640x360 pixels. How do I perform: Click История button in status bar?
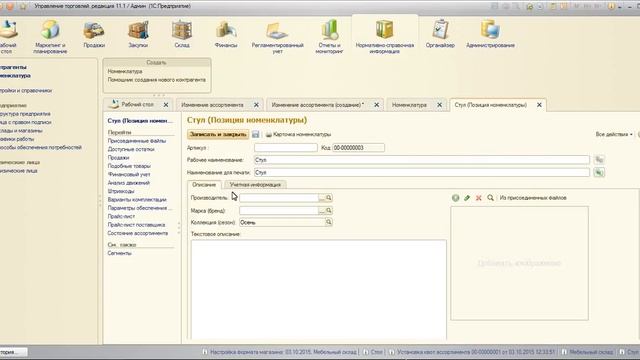(13, 352)
